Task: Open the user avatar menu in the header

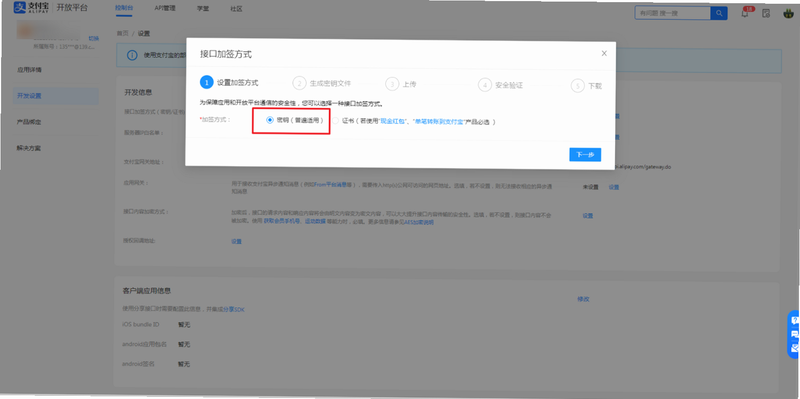Action: (x=788, y=14)
